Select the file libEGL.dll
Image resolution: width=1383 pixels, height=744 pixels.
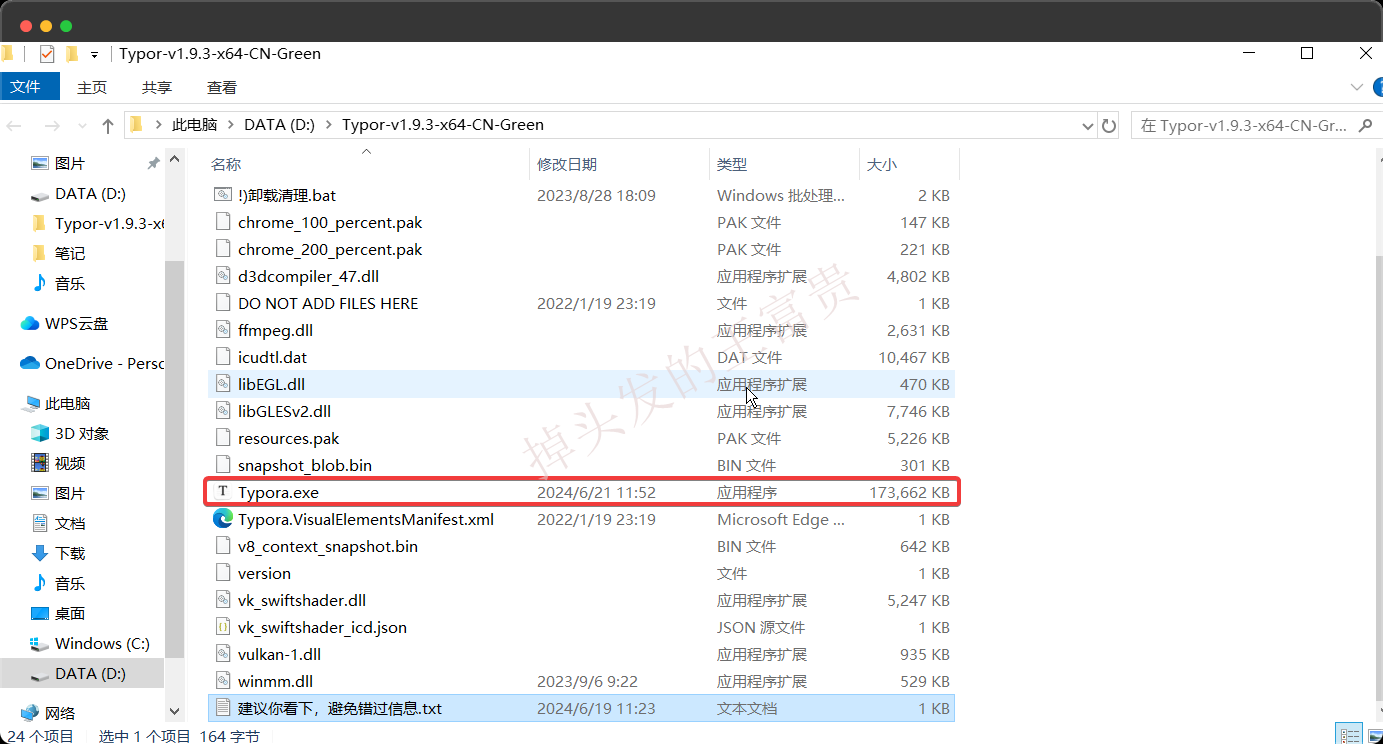click(x=581, y=385)
